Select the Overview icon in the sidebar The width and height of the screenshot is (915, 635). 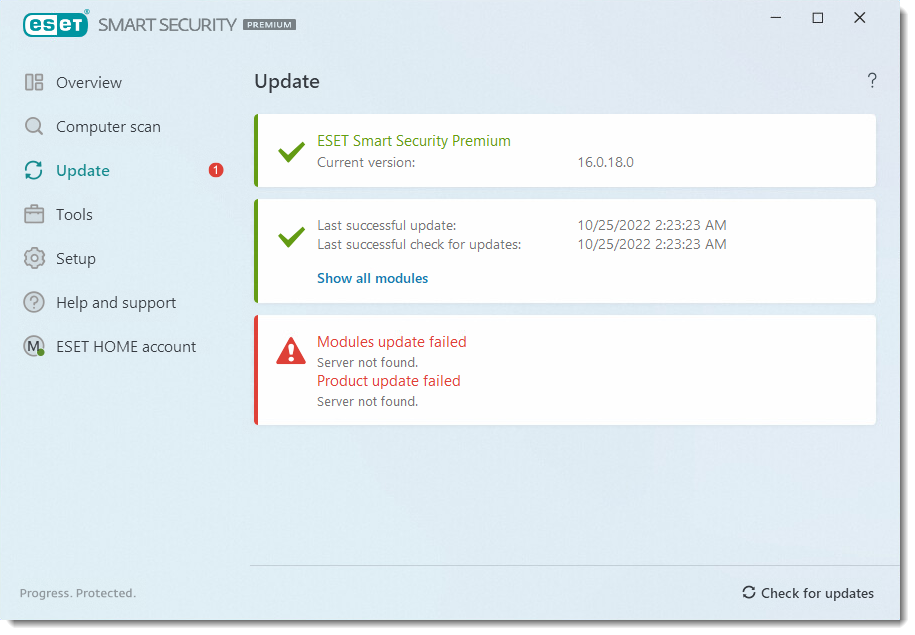pyautogui.click(x=33, y=82)
